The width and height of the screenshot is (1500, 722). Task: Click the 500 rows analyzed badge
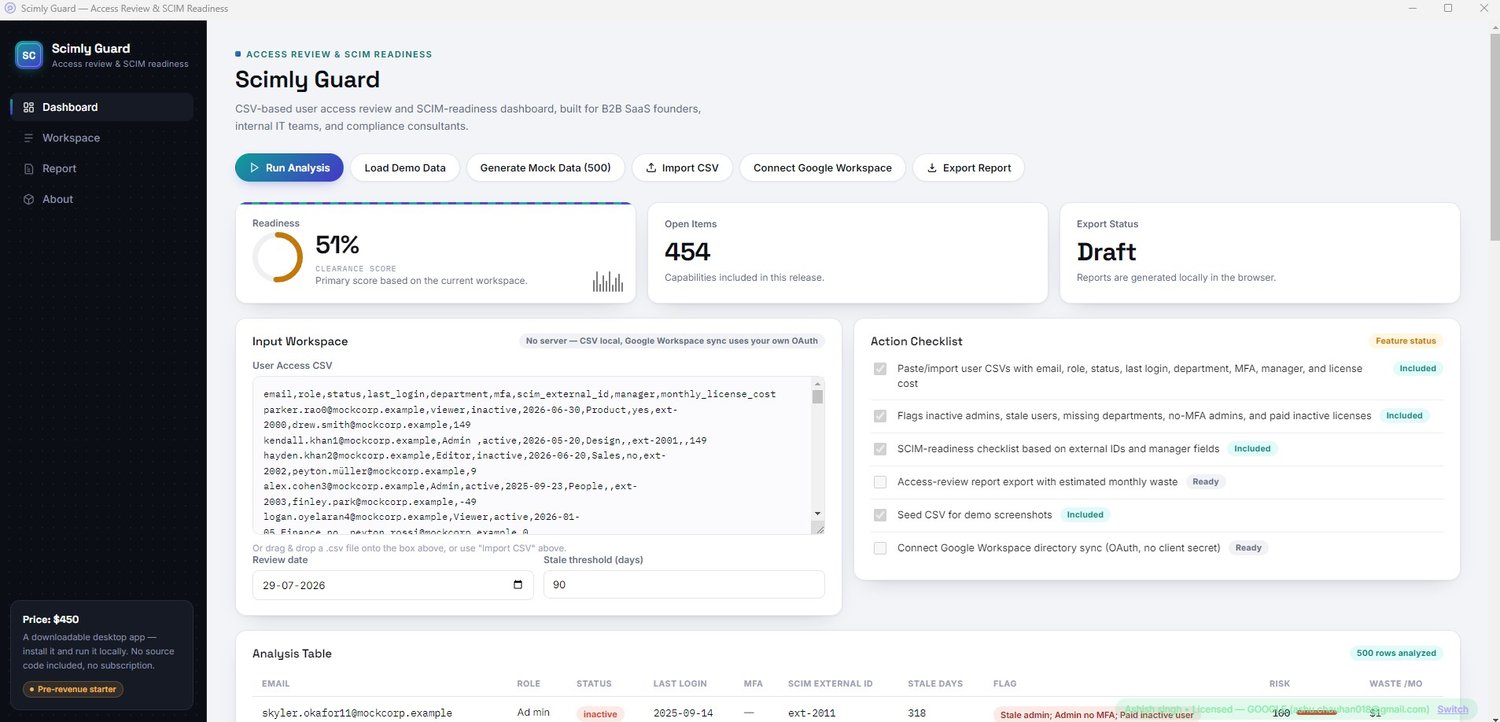coord(1396,653)
